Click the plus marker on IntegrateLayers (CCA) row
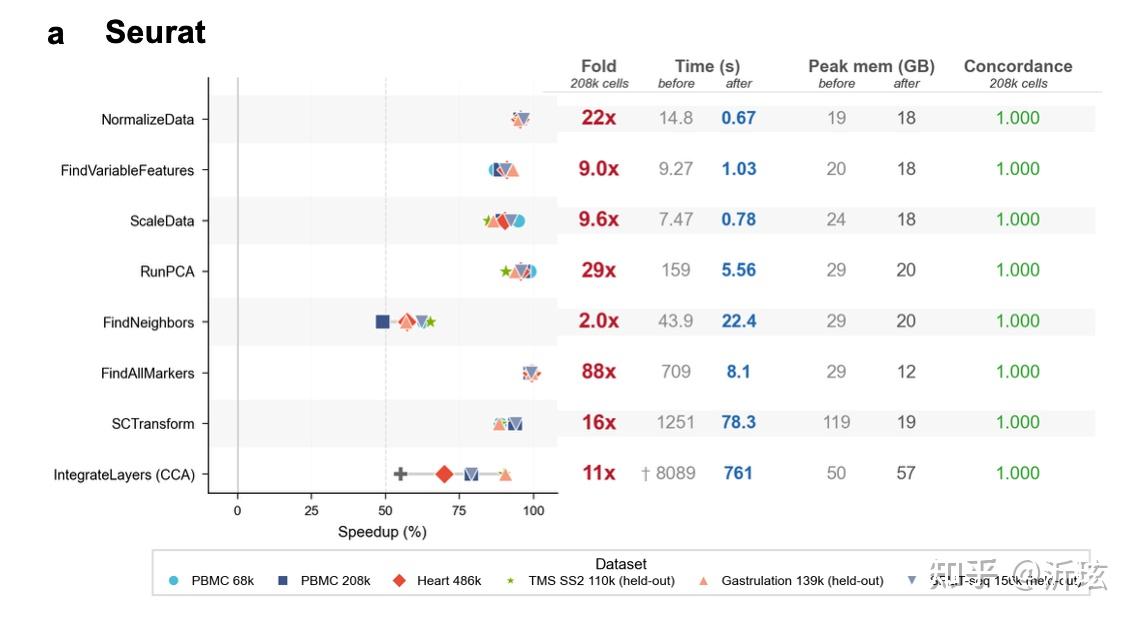Viewport: 1136px width, 620px height. coord(400,474)
